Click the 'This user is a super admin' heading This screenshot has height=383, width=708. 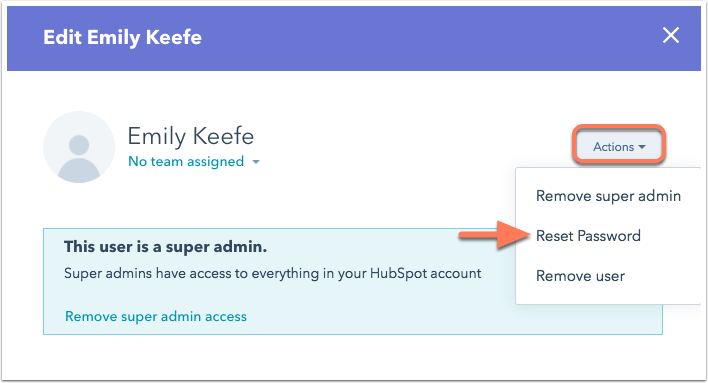click(165, 247)
